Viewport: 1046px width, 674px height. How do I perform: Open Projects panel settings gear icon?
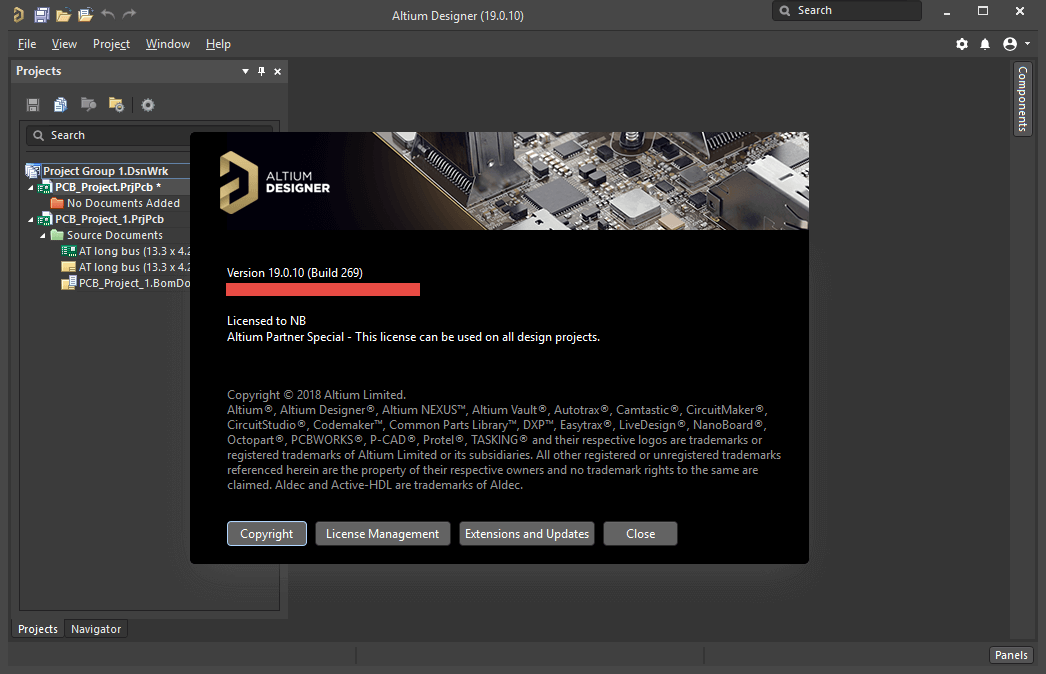148,105
